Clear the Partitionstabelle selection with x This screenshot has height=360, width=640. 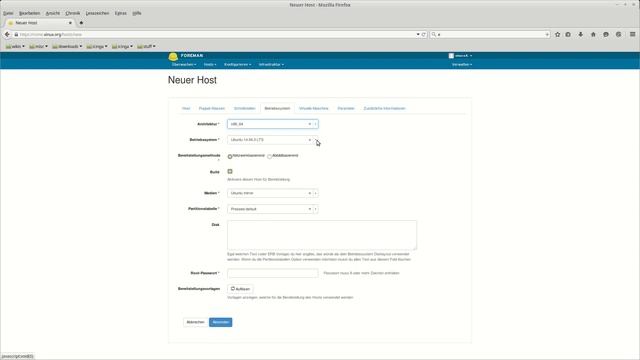(309, 209)
